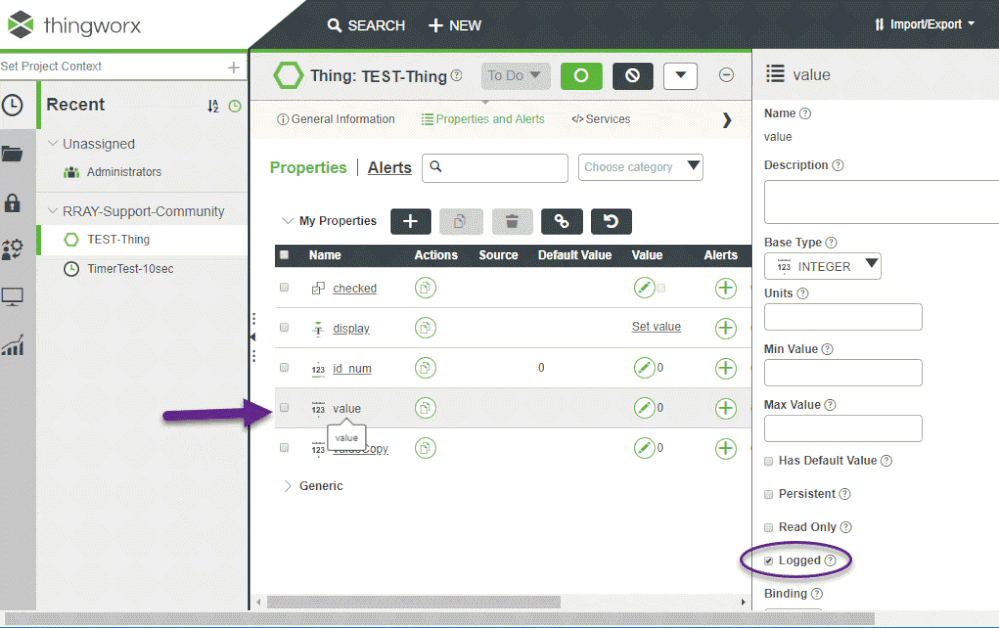Click the horizontal scrollbar under properties table
This screenshot has height=628, width=999.
(414, 602)
